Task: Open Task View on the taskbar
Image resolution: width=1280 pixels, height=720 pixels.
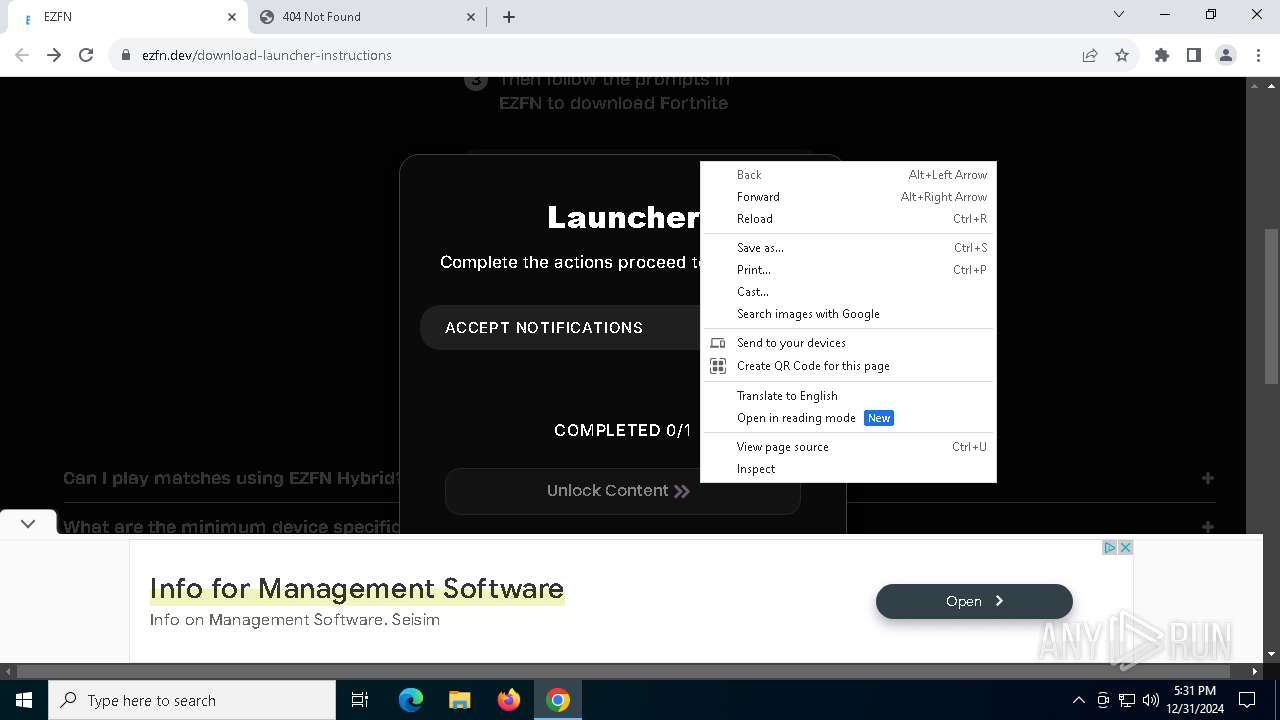Action: (x=360, y=700)
